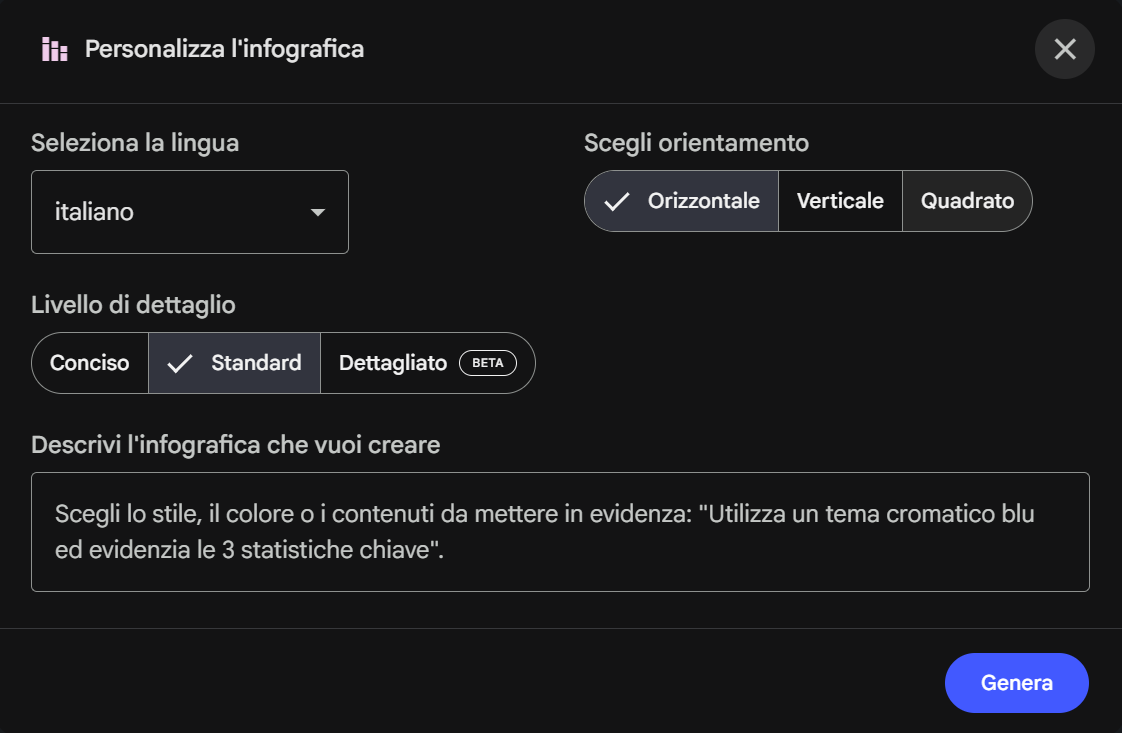
Task: Set detail level to Conciso
Action: [x=90, y=363]
